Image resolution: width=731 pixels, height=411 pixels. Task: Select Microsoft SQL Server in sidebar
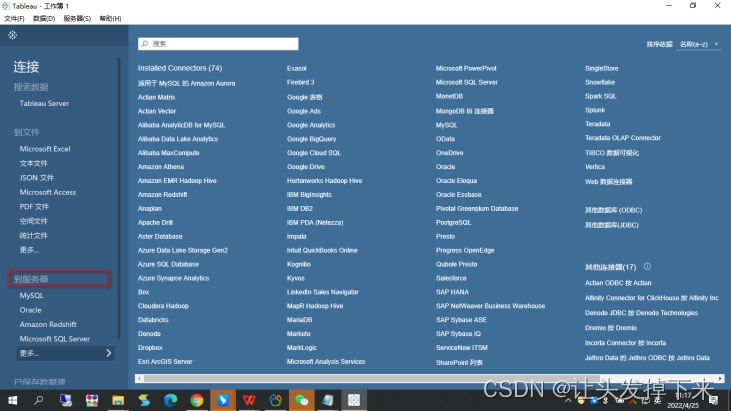[x=55, y=339]
